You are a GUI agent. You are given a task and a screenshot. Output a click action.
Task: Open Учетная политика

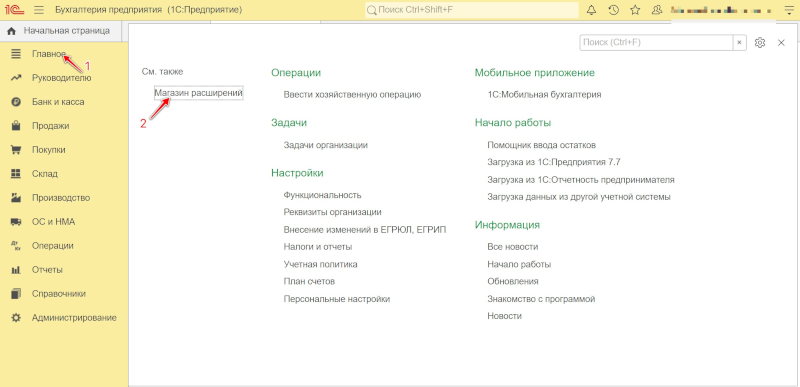click(320, 264)
